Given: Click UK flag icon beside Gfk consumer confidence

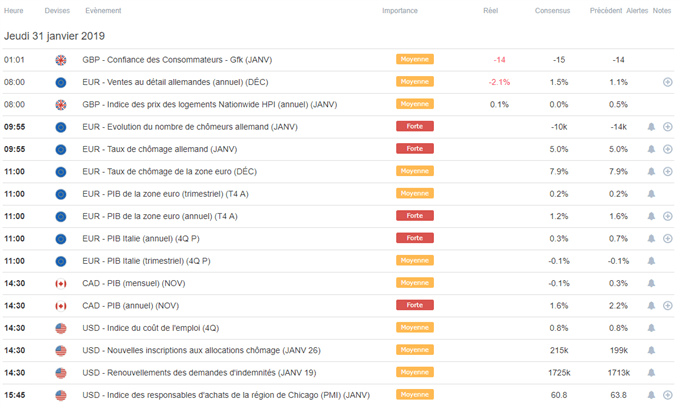Looking at the screenshot, I should coord(61,60).
